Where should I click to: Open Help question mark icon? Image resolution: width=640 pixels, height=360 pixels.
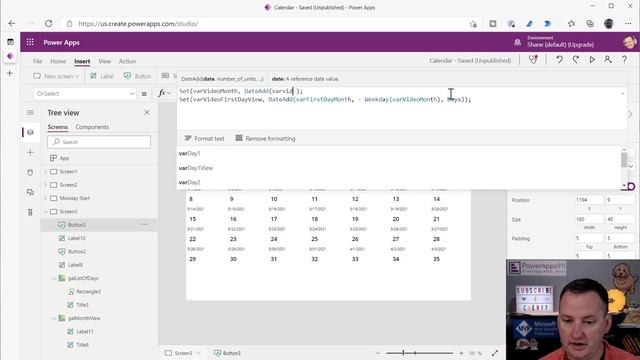click(624, 60)
